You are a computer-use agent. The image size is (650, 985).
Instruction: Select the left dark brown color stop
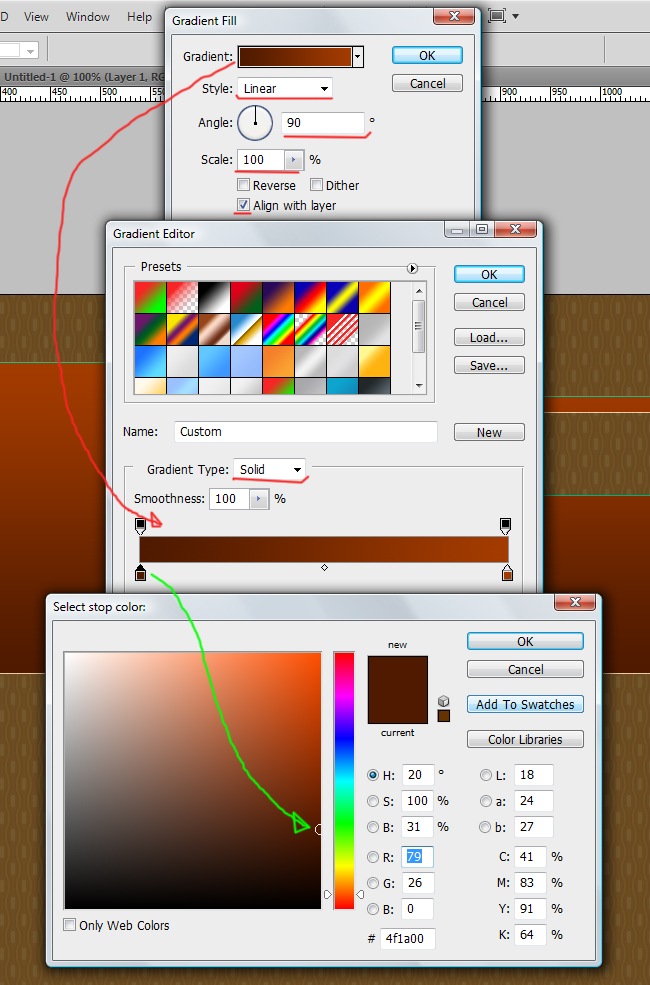pos(140,572)
